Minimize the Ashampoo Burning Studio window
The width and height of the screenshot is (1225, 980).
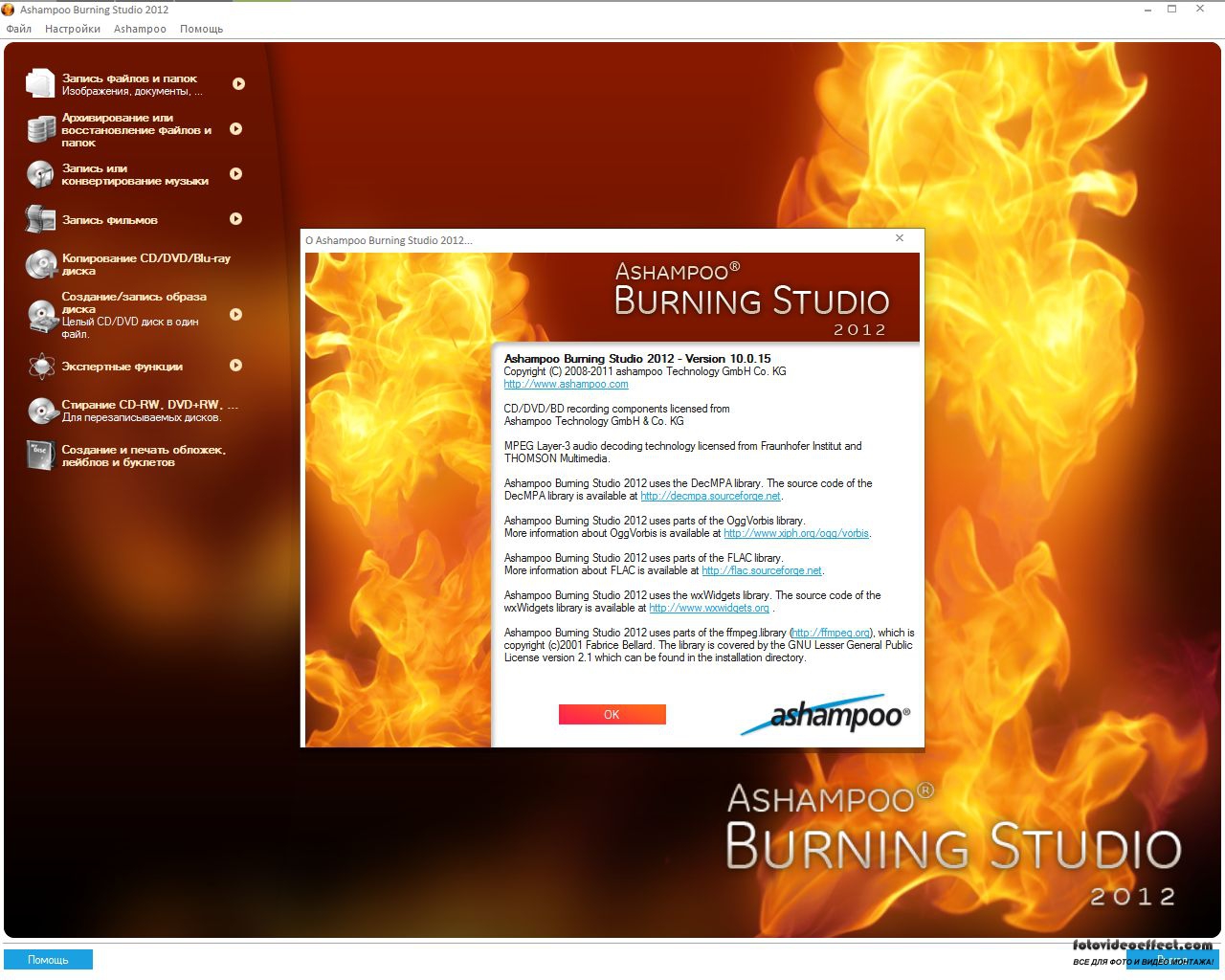tap(1147, 10)
